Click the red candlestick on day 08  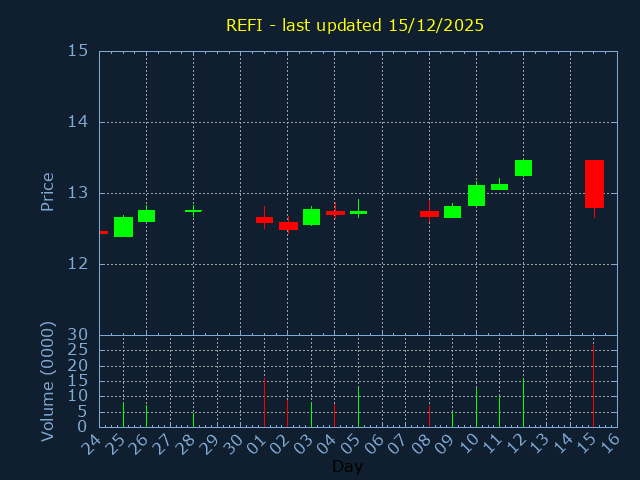pos(429,214)
